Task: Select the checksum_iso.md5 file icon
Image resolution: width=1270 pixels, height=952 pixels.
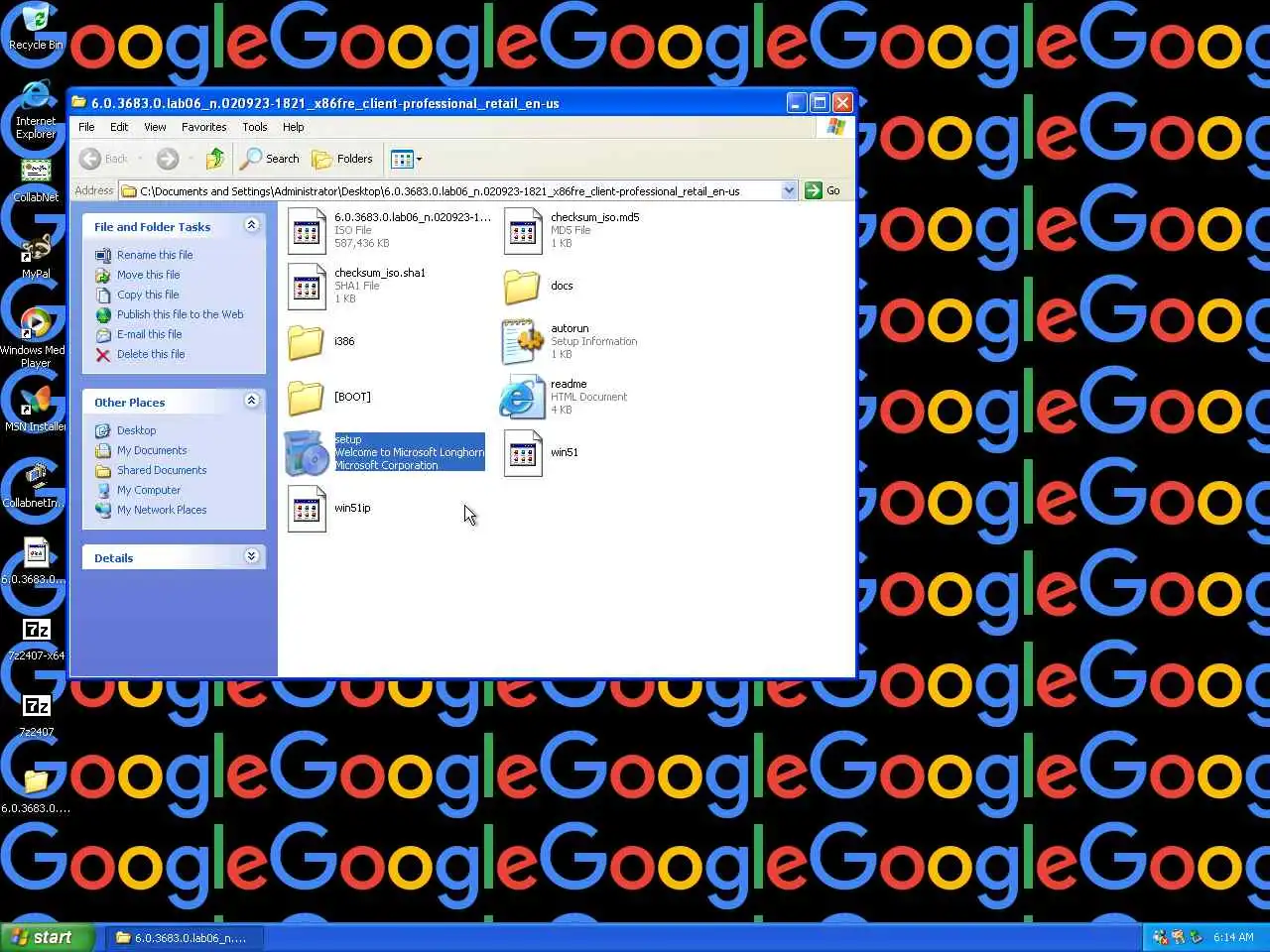Action: tap(523, 231)
